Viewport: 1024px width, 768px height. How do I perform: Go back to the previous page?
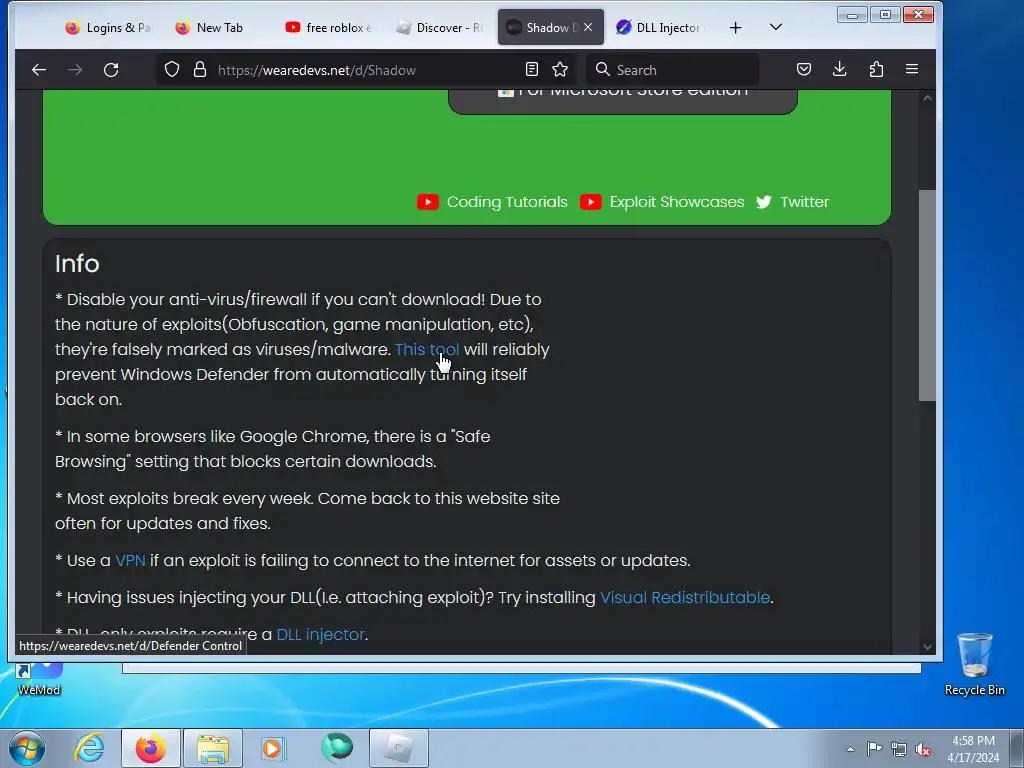pyautogui.click(x=39, y=70)
